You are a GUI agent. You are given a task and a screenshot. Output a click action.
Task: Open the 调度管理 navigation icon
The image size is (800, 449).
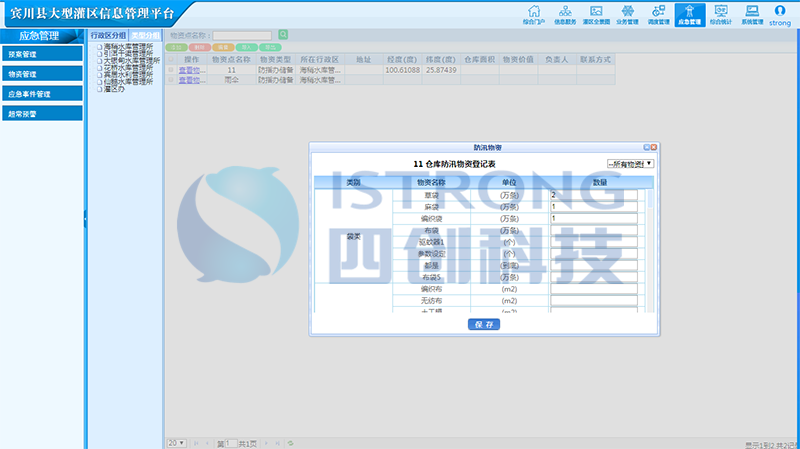tap(658, 15)
